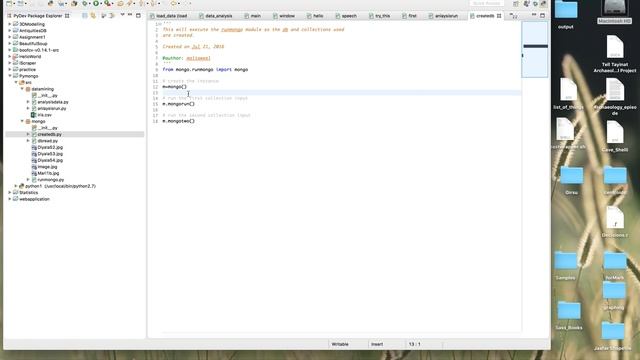Viewport: 640px width, 360px height.
Task: Select Diyala52.jpg image file
Action: pos(50,147)
